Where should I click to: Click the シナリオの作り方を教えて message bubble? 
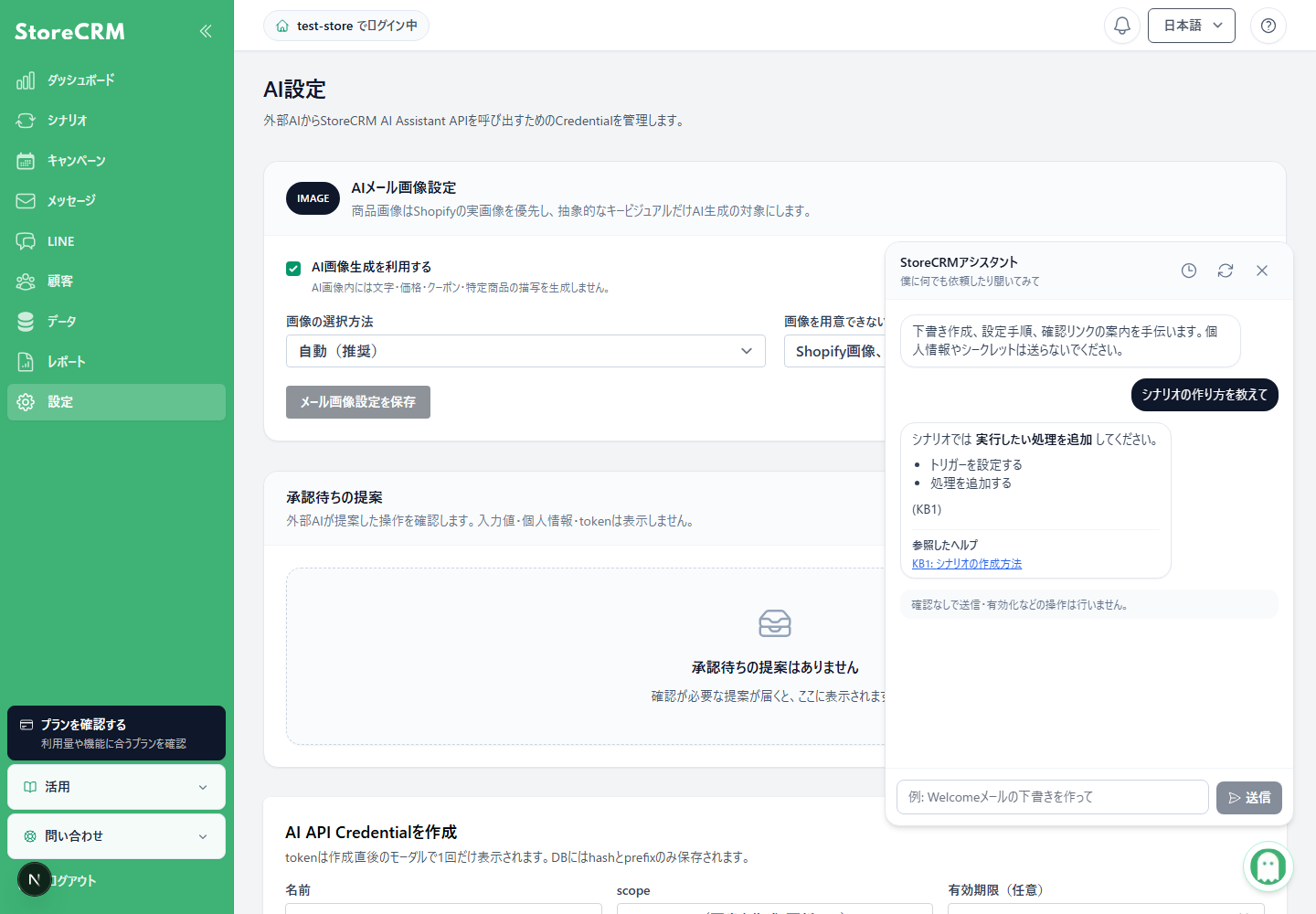click(1205, 395)
